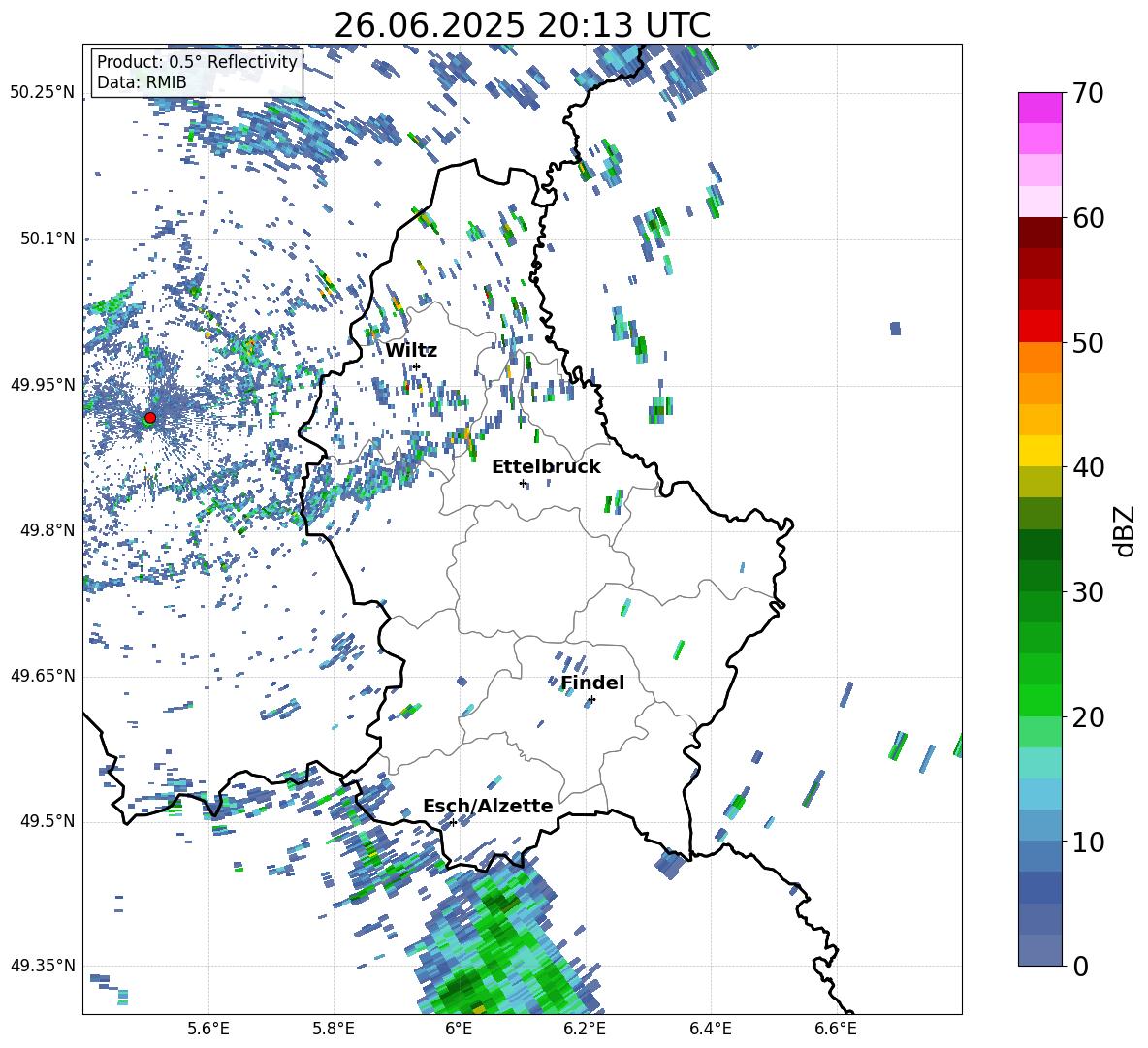Click the 'Data: RMIB' text
The image size is (1148, 1048).
click(x=142, y=82)
